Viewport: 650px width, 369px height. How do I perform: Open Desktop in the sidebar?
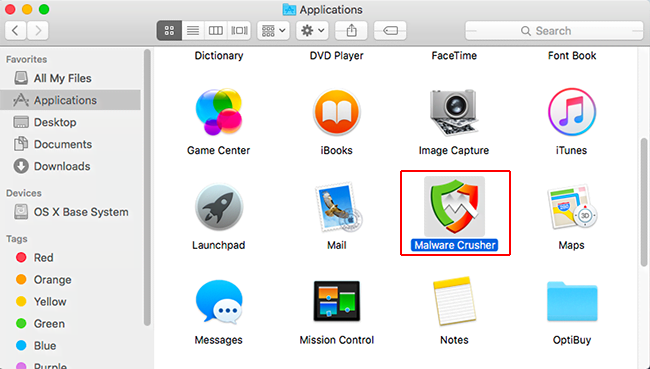(x=70, y=122)
